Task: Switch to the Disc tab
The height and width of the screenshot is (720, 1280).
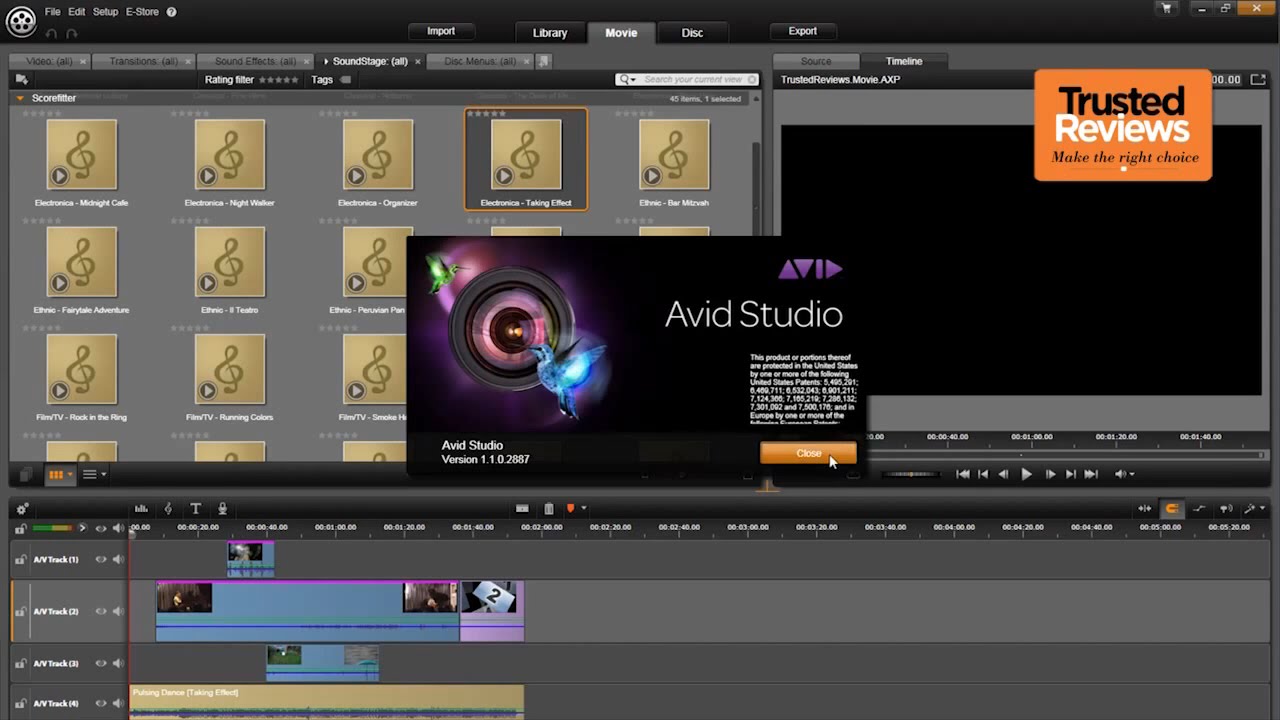Action: [x=692, y=33]
